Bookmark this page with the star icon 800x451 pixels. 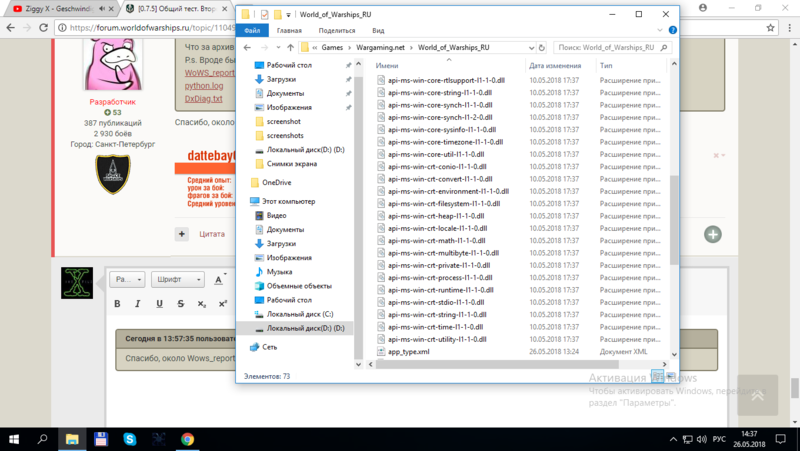coord(770,28)
